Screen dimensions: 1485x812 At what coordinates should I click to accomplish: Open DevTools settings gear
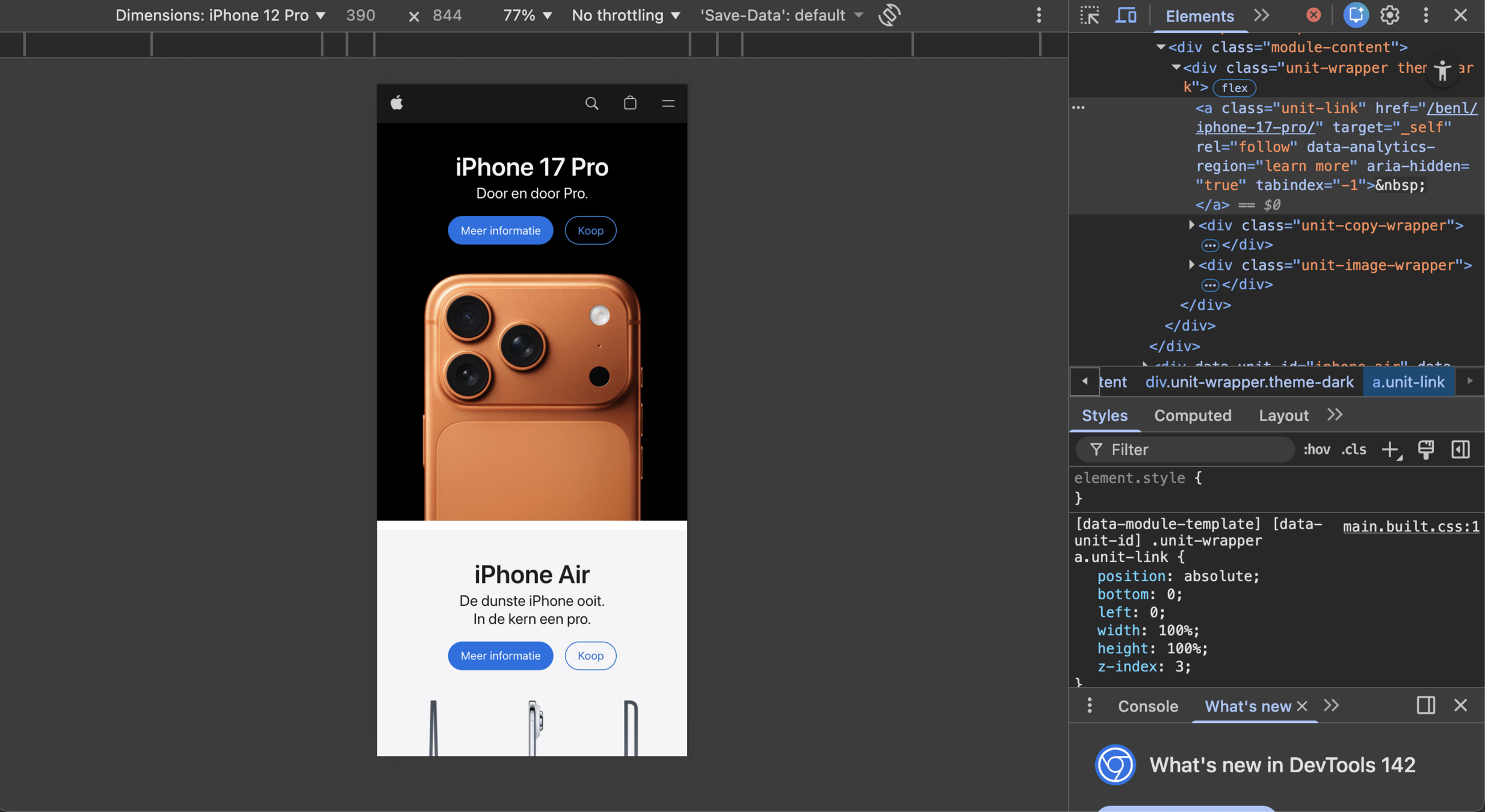click(1389, 15)
